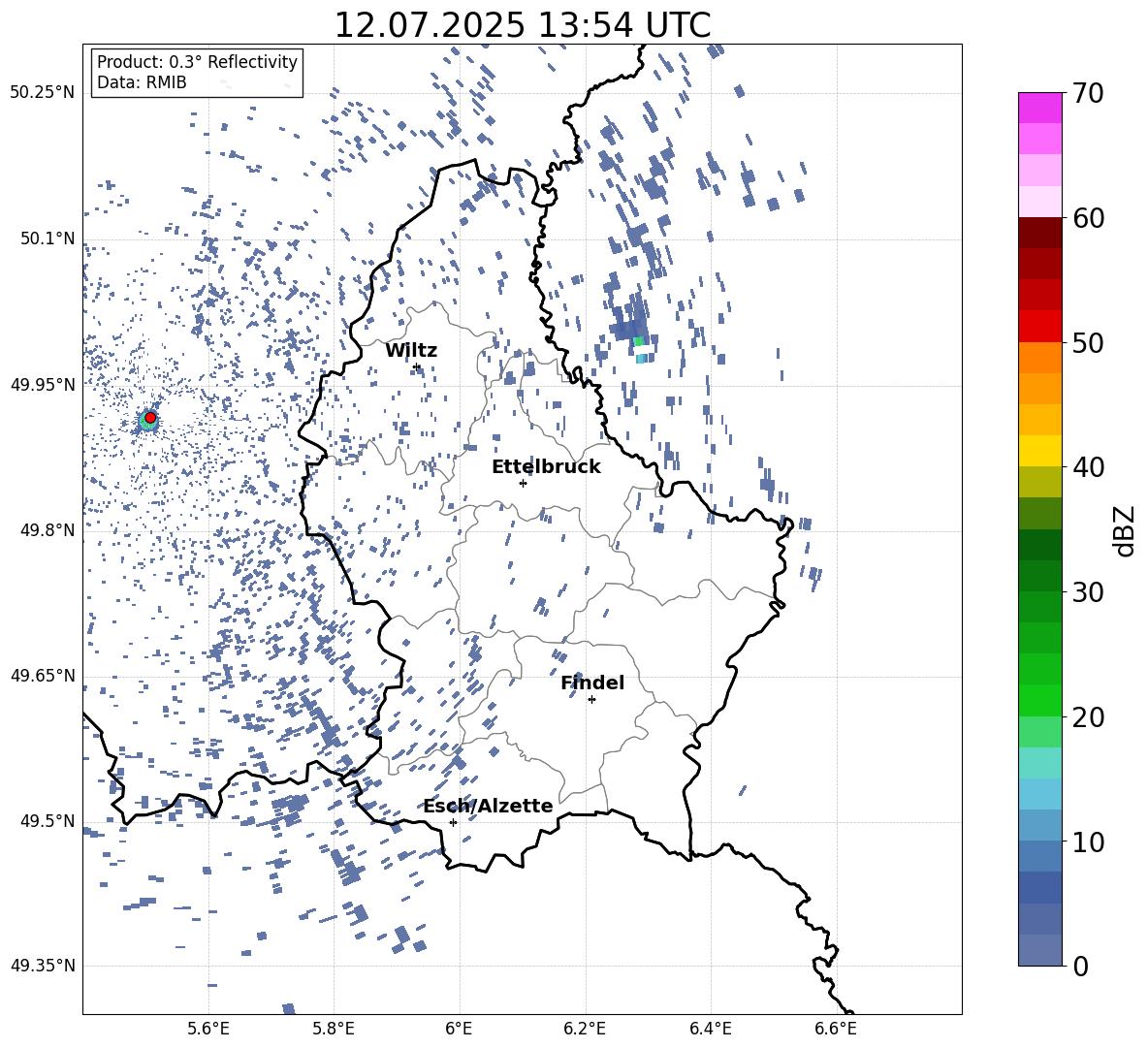Click the colorbar tick label 50
The height and width of the screenshot is (1048, 1148).
point(1088,342)
